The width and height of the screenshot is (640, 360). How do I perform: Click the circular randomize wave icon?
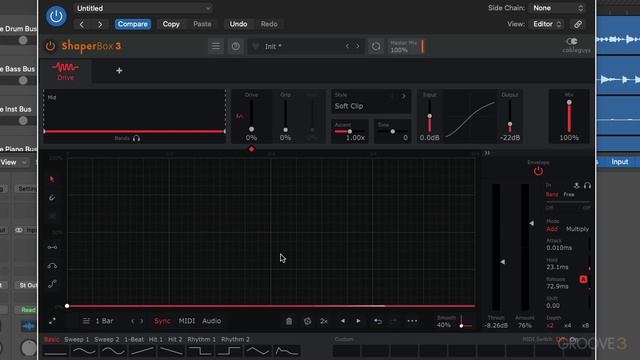[x=307, y=321]
